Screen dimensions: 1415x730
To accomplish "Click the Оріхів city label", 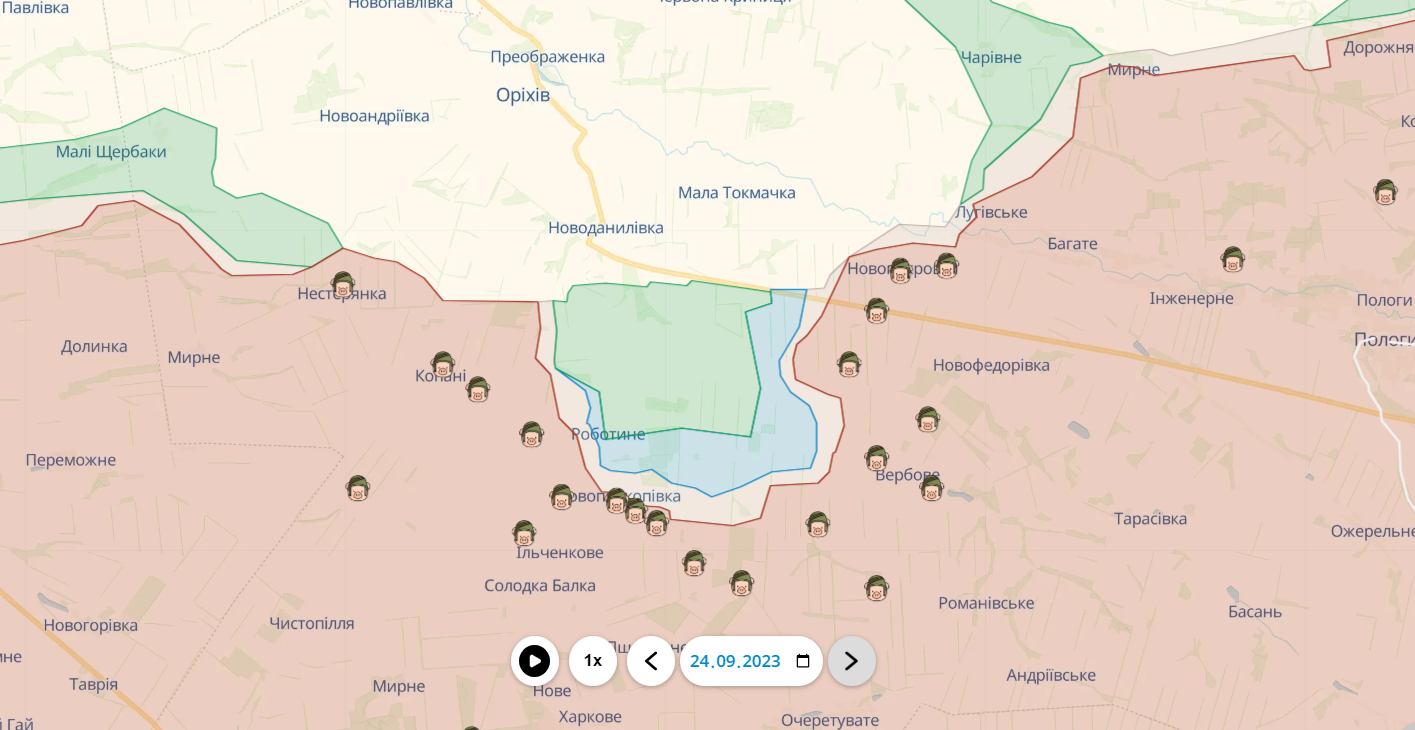I will pyautogui.click(x=523, y=95).
